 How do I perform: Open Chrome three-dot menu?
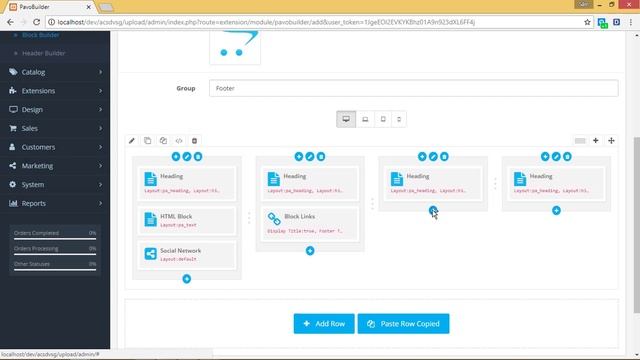(631, 22)
